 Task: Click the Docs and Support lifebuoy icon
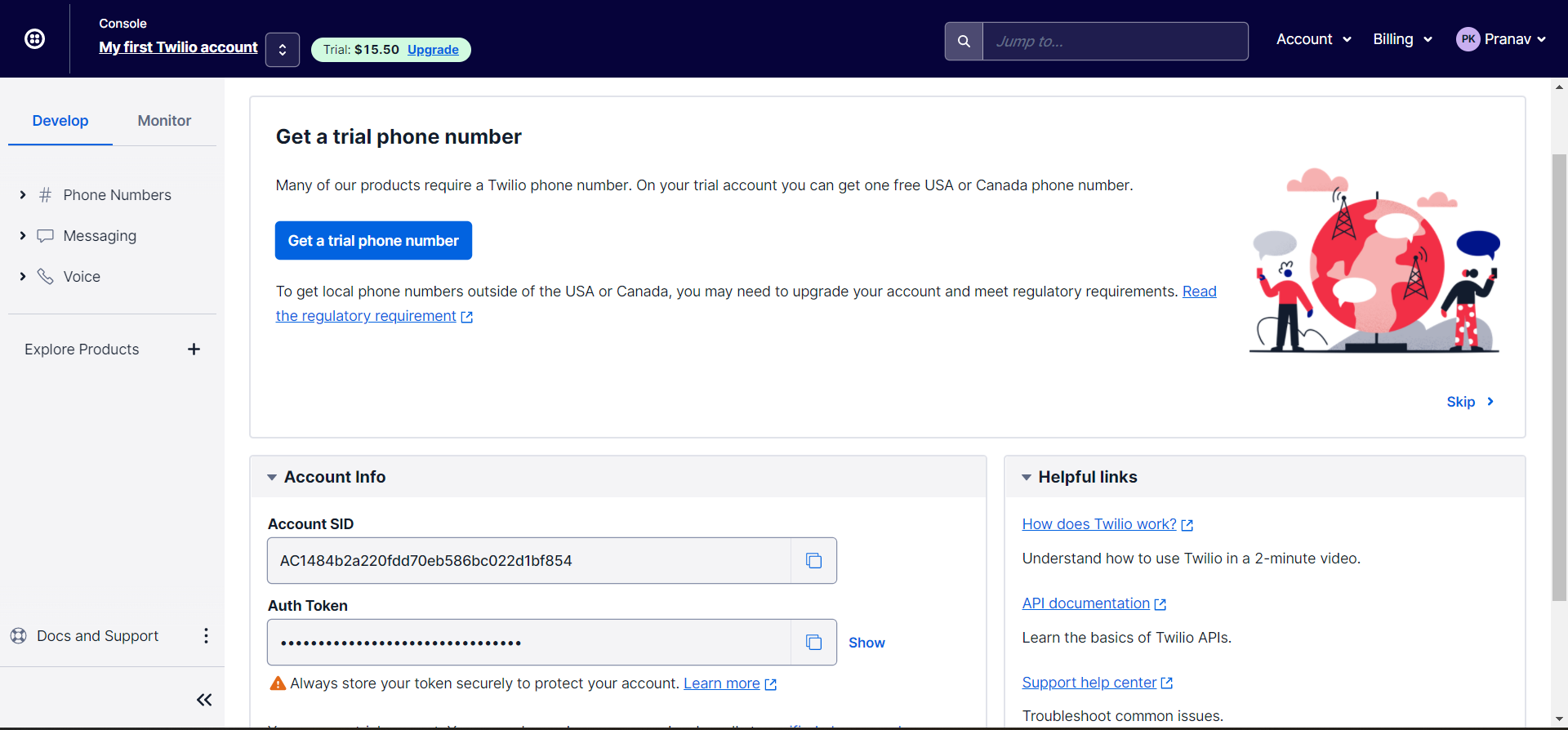(19, 636)
